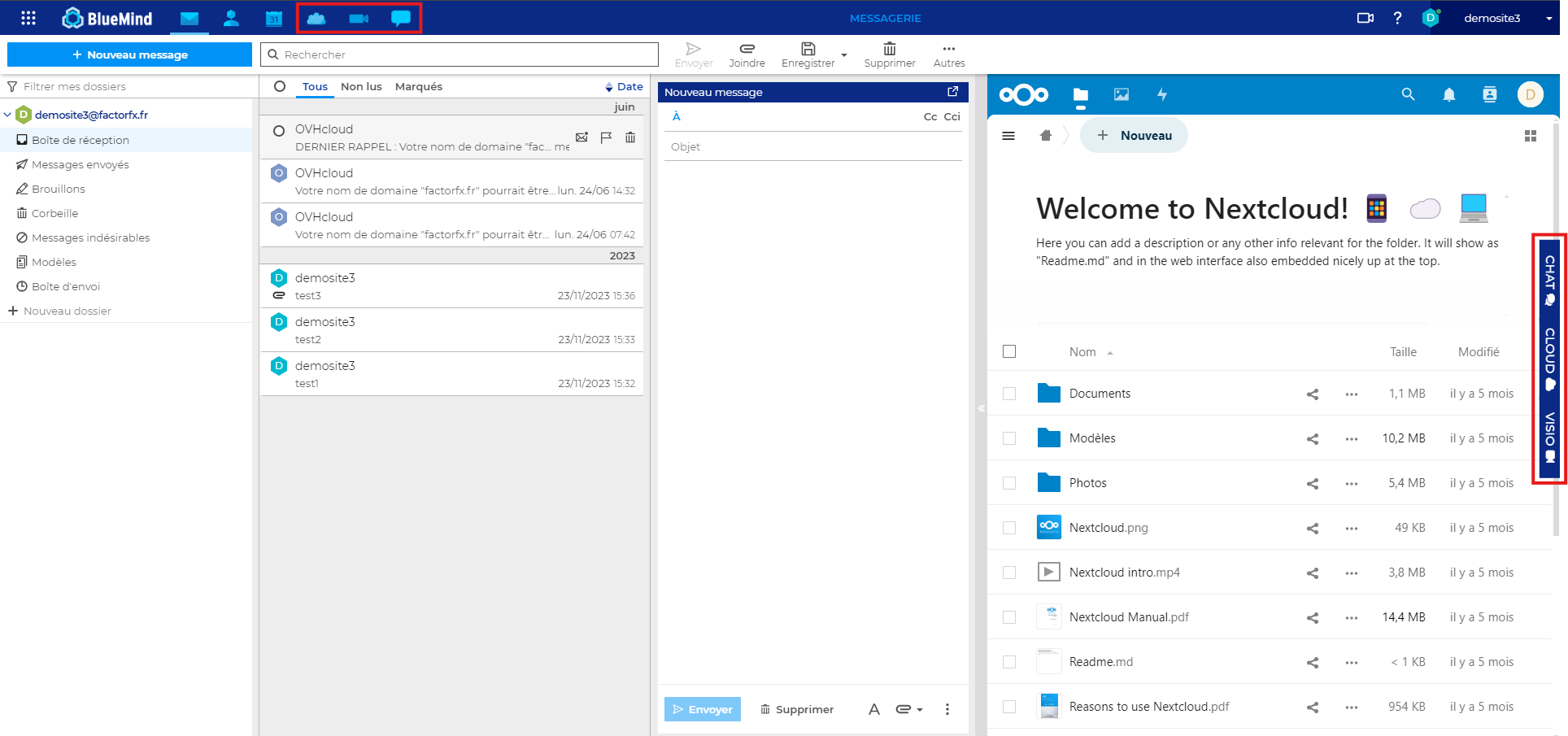Filter by Non lus tab
Viewport: 1568px width, 736px height.
pos(361,86)
